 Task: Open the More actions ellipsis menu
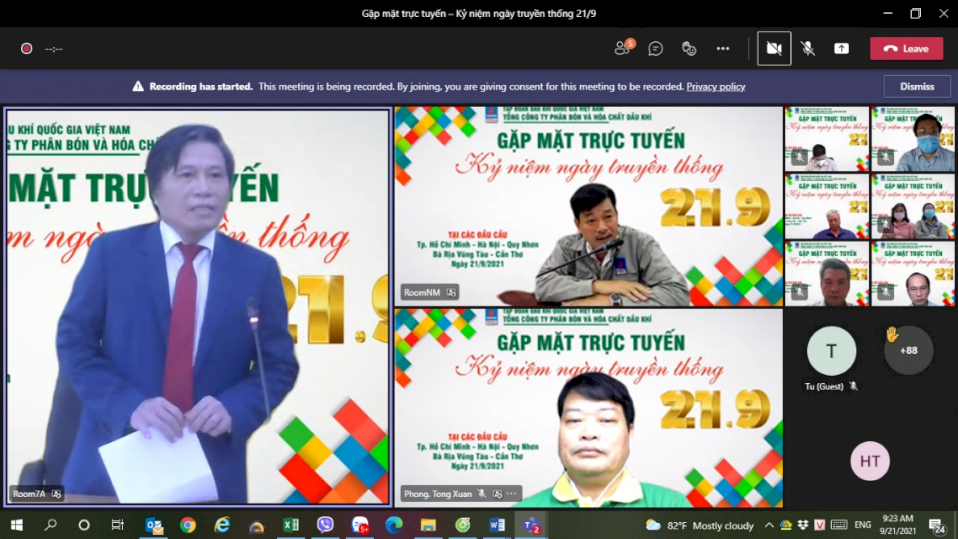[723, 48]
